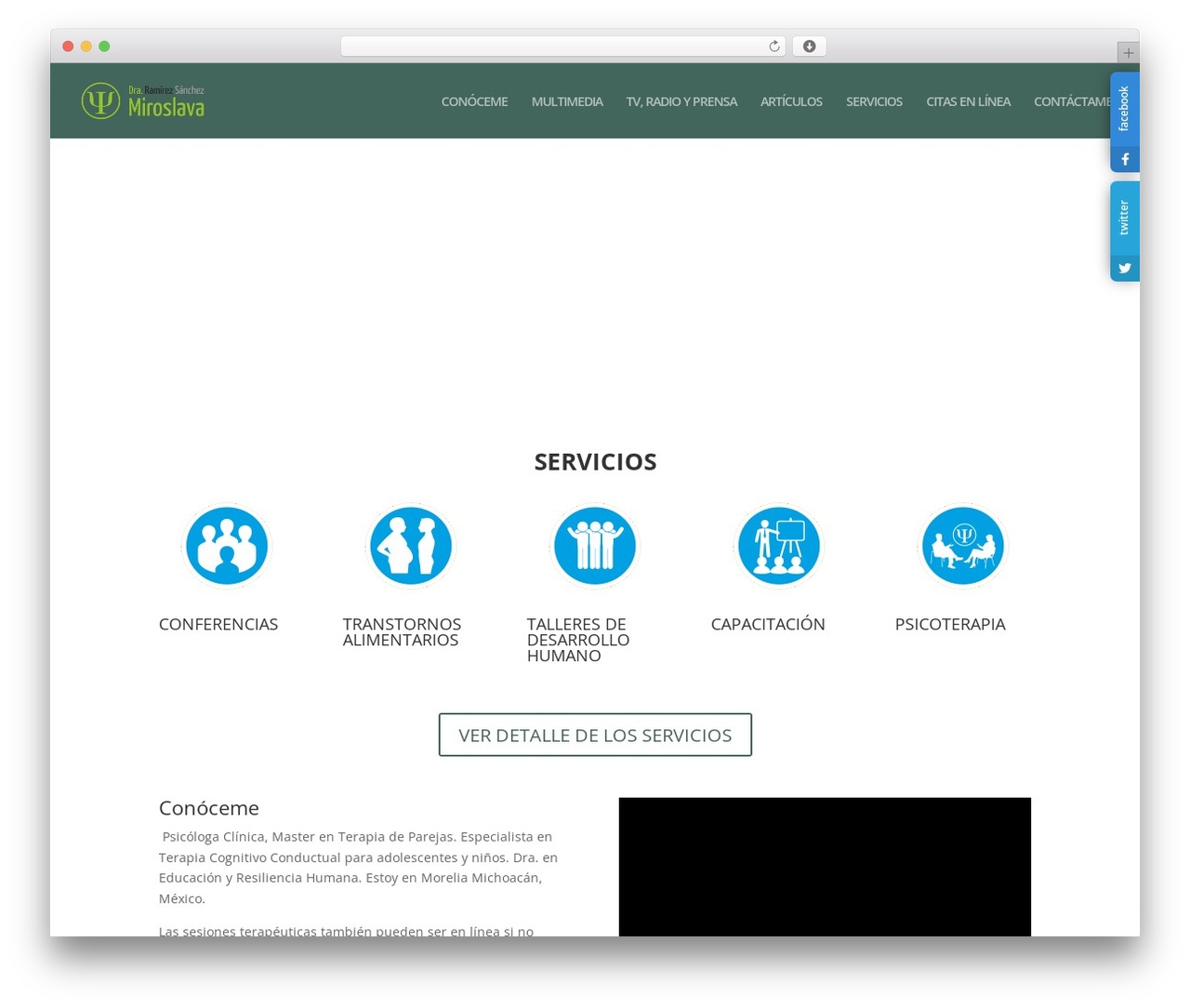
Task: Open the Psicoterapia service icon
Action: click(963, 546)
